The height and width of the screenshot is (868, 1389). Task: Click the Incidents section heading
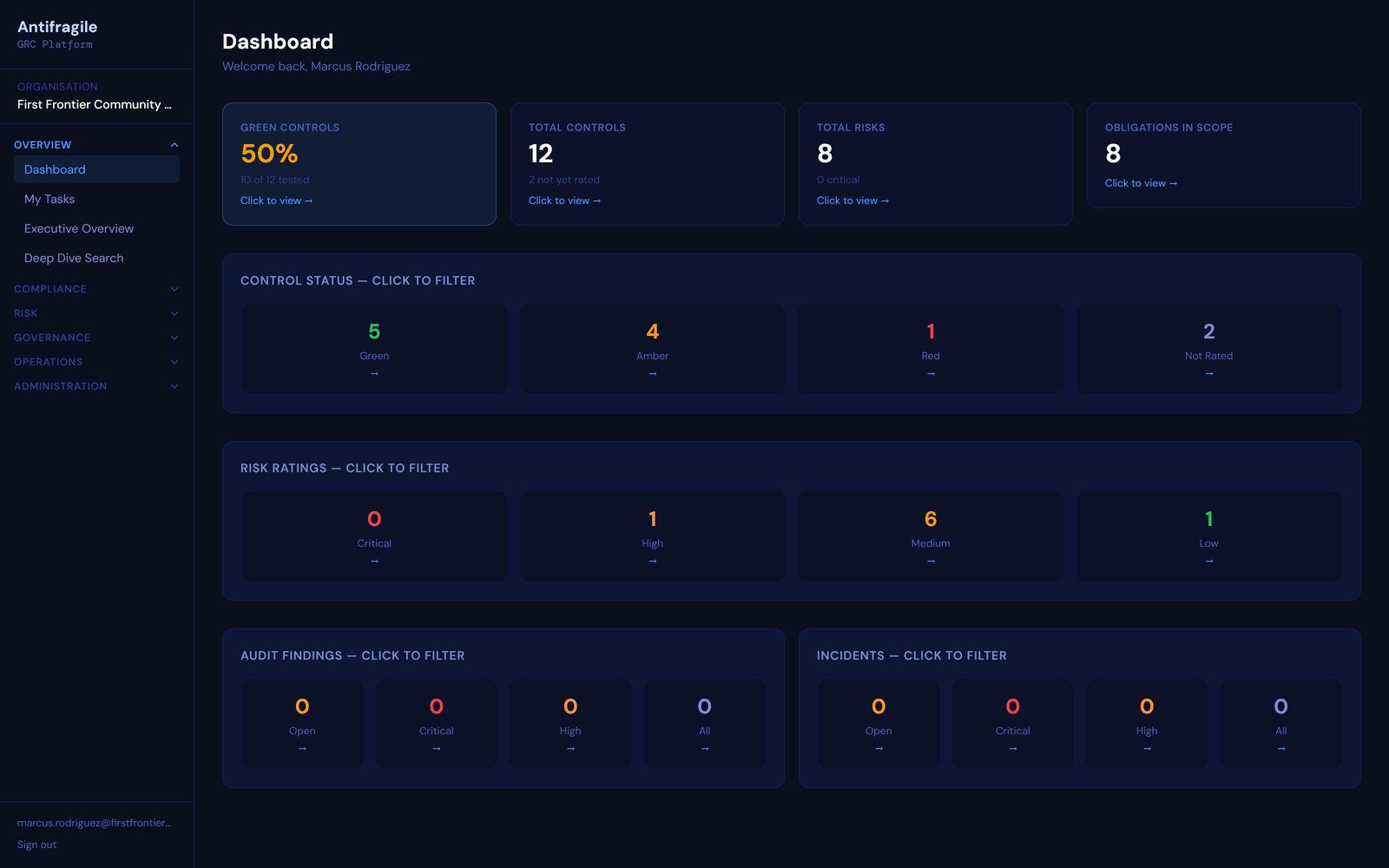tap(912, 655)
